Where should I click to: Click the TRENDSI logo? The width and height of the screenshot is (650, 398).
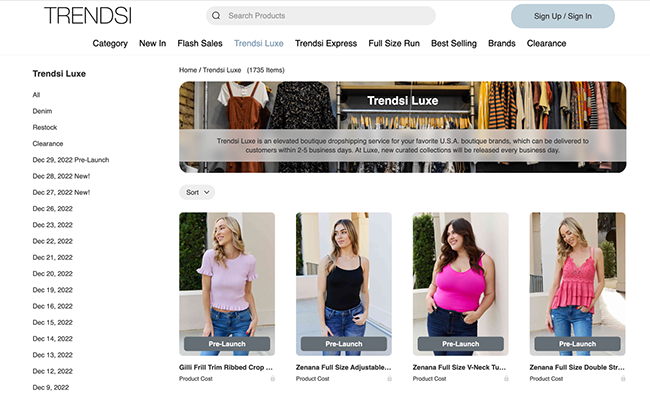point(88,16)
